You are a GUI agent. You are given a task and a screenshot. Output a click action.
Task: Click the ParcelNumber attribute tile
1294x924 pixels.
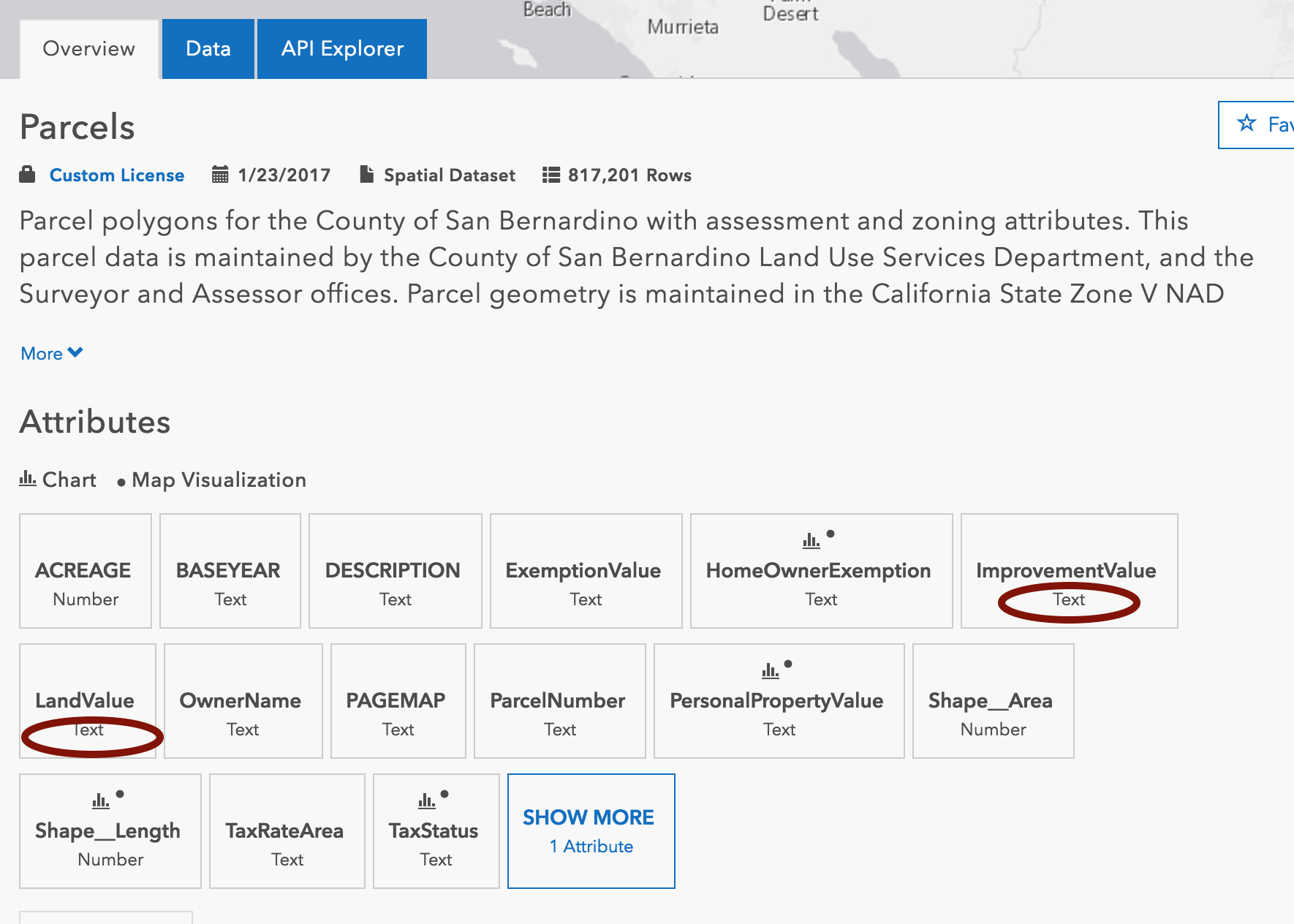coord(559,701)
